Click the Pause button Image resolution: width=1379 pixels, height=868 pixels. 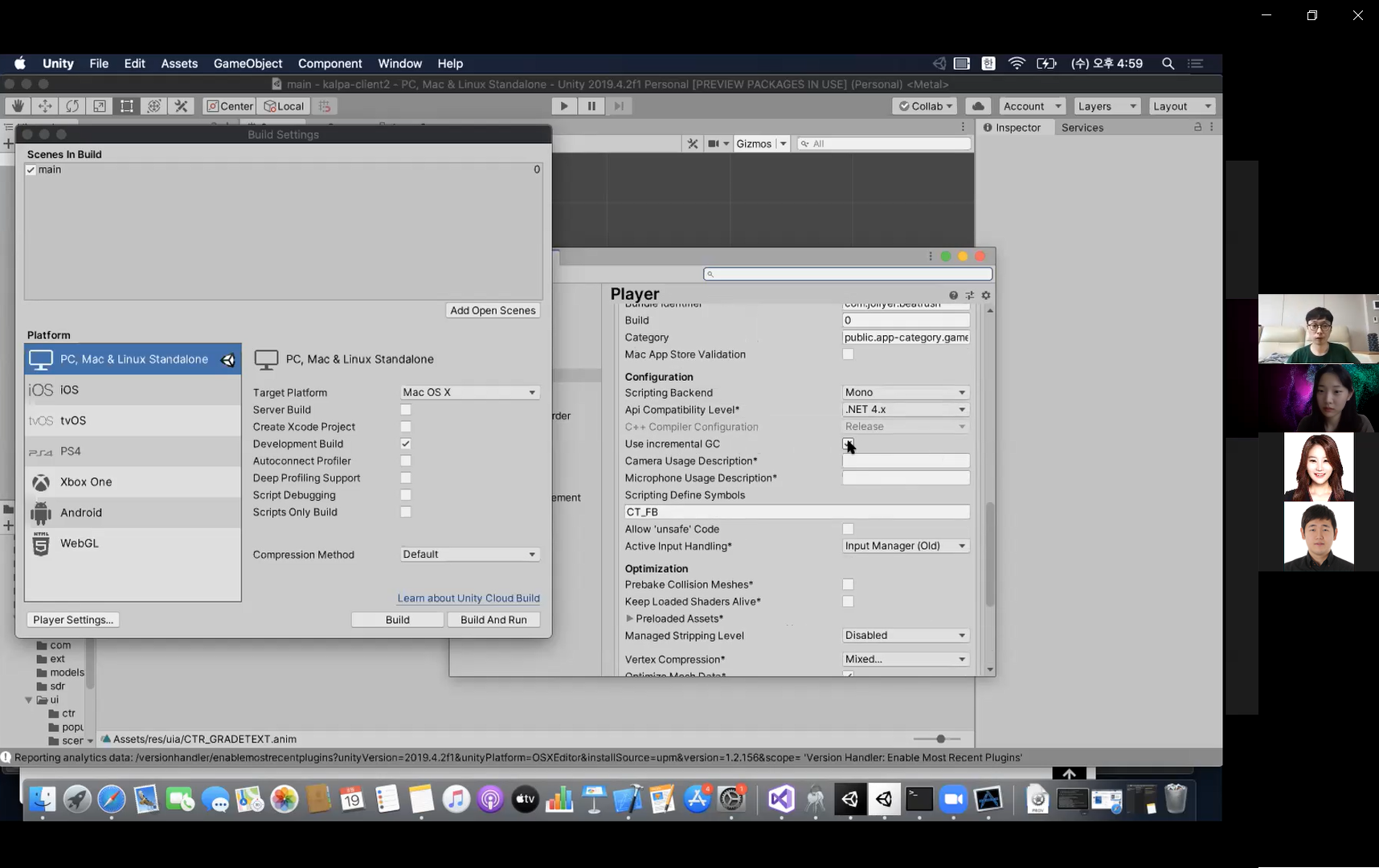(591, 106)
